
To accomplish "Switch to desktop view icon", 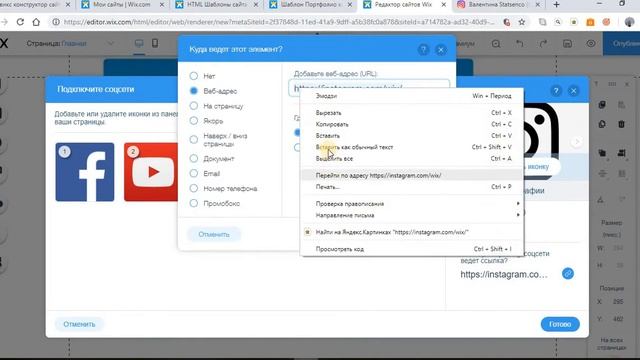I will [139, 43].
